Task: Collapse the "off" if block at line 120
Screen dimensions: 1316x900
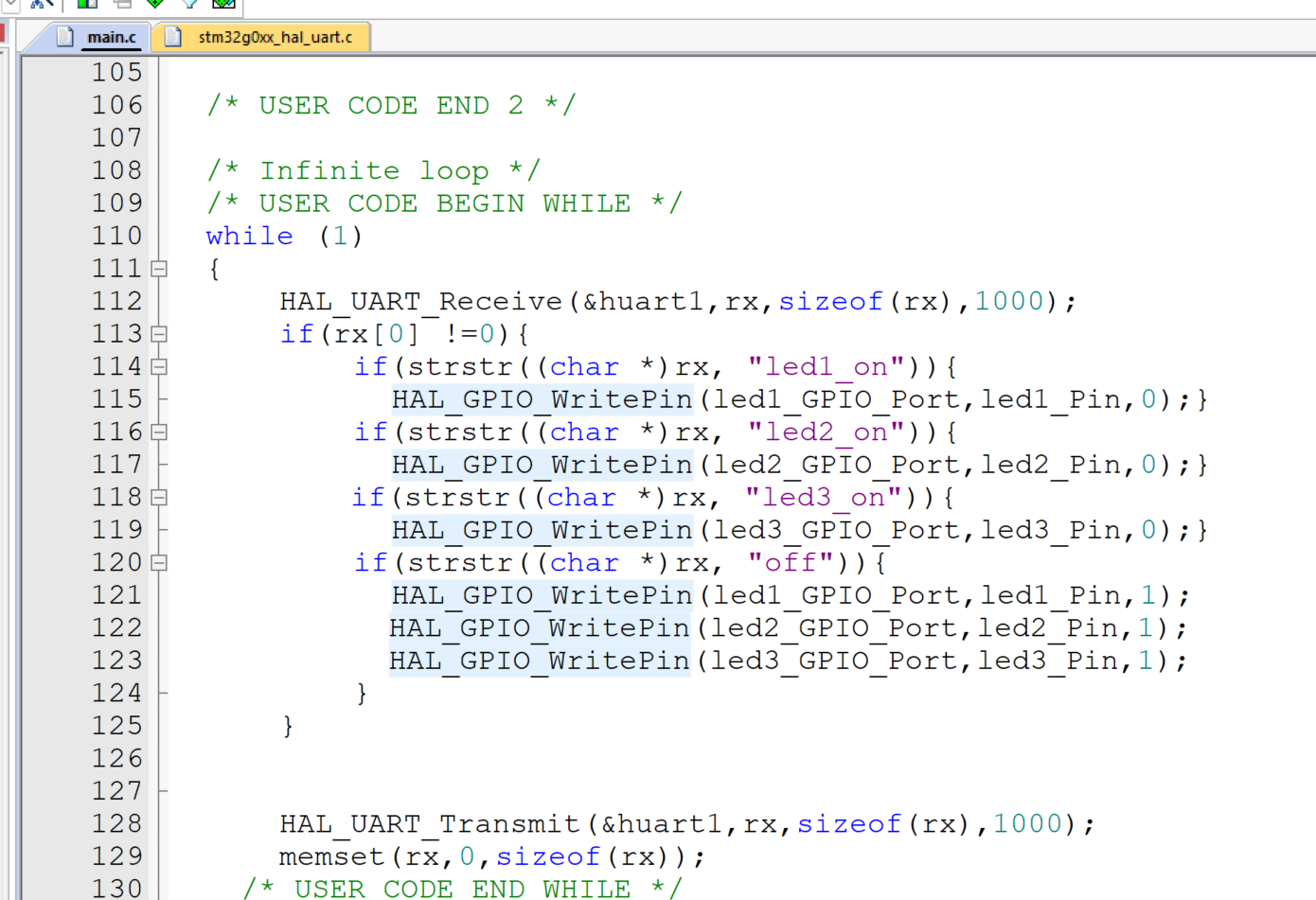Action: click(159, 563)
